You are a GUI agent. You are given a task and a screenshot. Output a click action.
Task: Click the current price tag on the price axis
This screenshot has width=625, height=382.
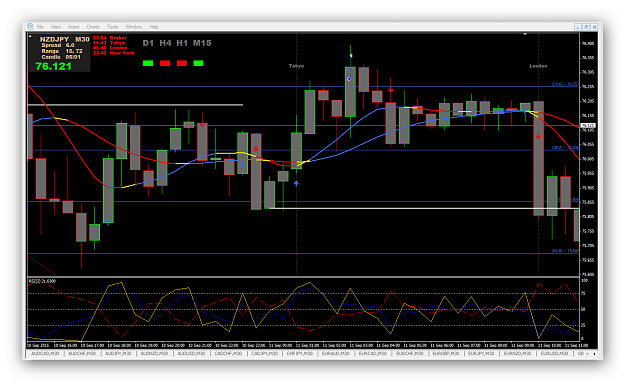[587, 126]
